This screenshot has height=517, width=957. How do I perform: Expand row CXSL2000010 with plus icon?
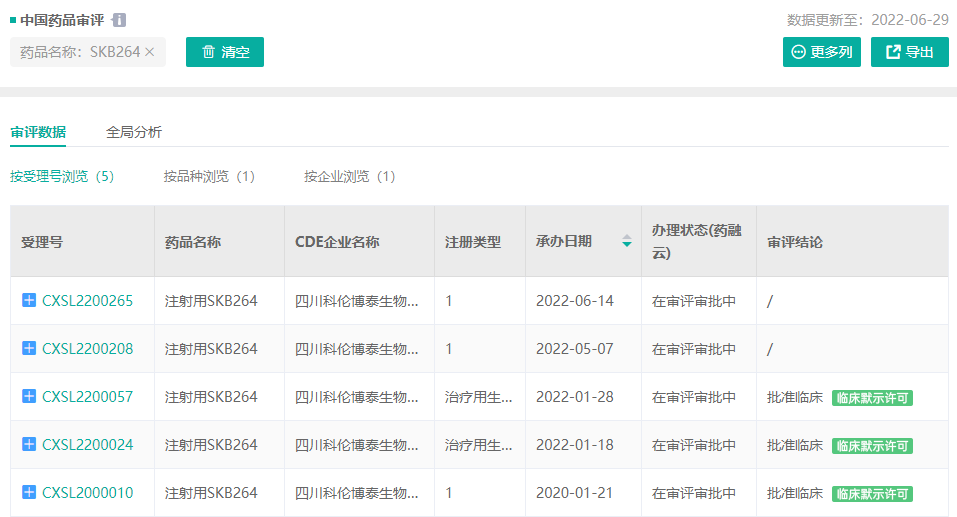pos(29,492)
